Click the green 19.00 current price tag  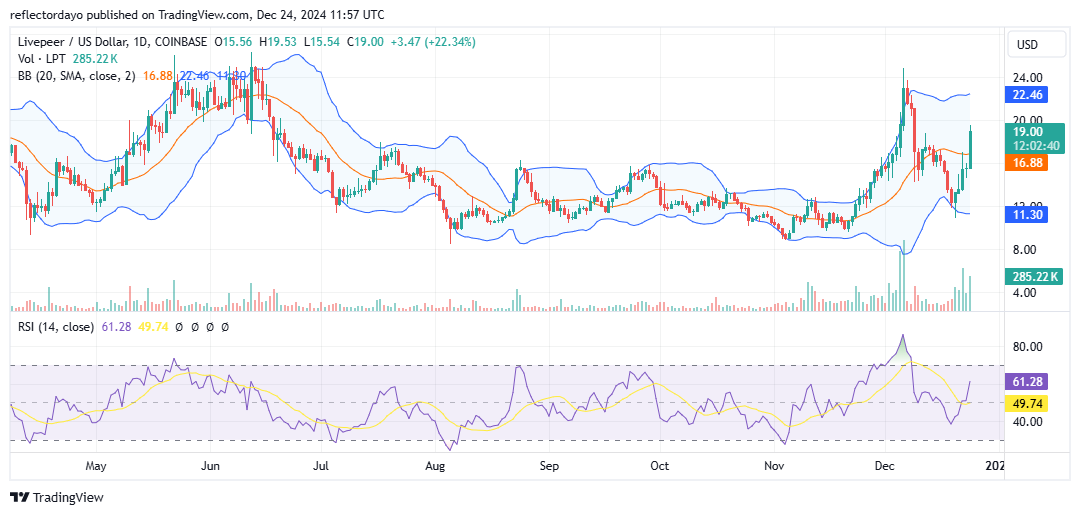coord(1026,130)
